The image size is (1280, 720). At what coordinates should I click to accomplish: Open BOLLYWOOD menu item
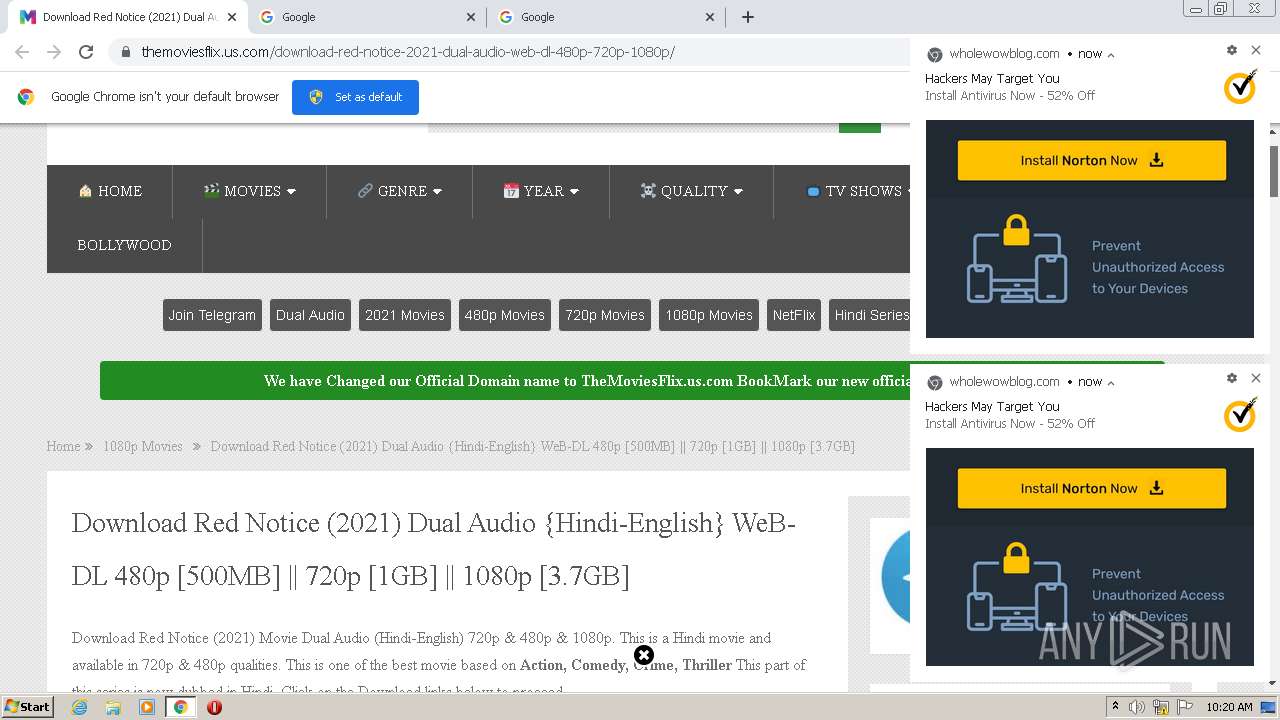[x=124, y=245]
